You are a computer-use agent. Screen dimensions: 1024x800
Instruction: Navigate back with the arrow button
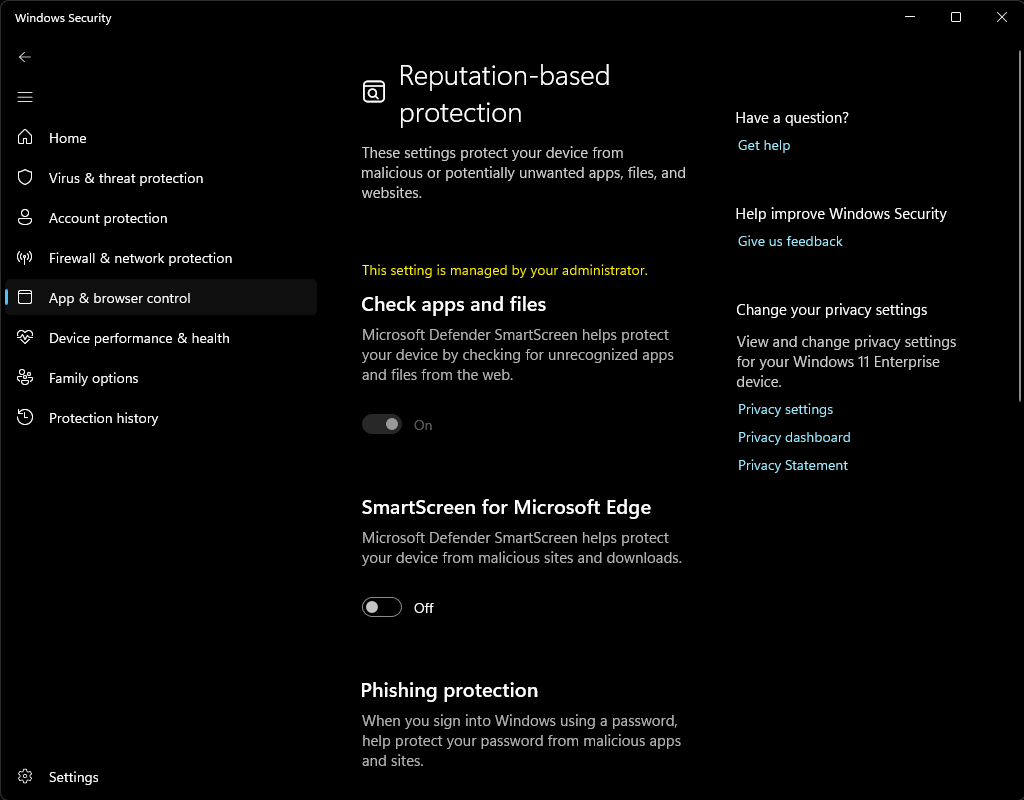[x=25, y=57]
